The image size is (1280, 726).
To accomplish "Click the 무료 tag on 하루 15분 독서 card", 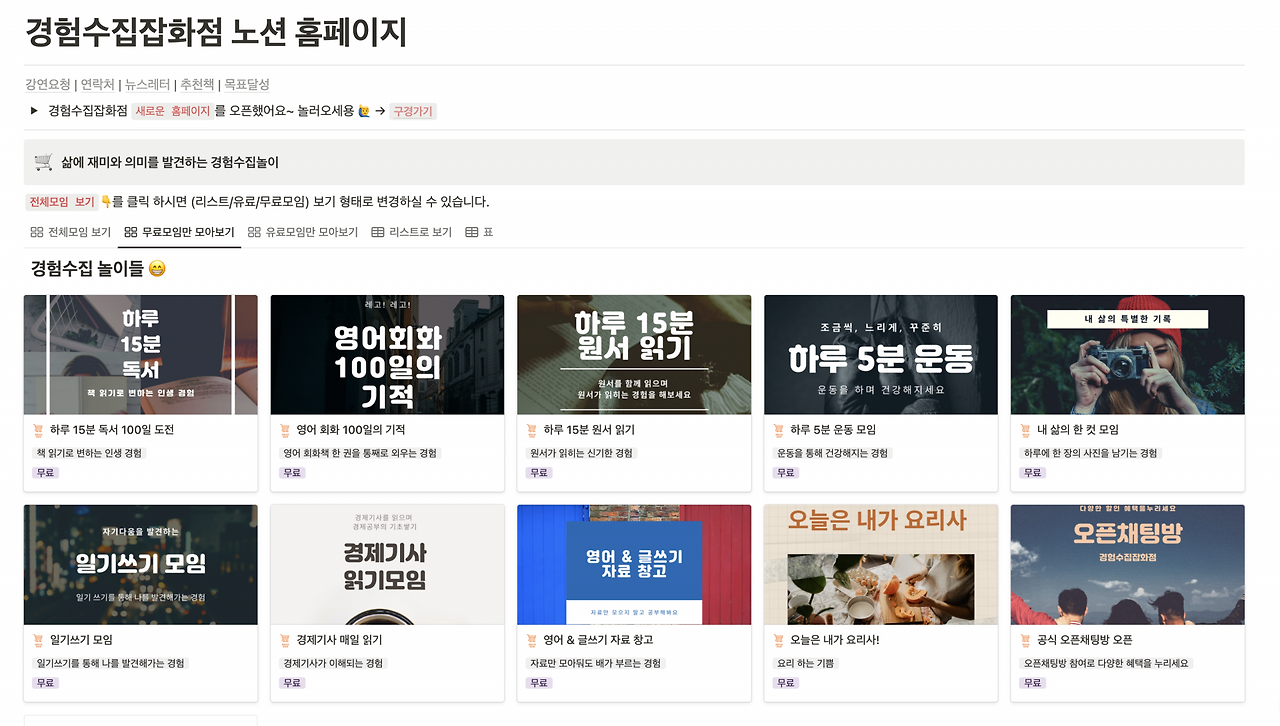I will coord(45,473).
